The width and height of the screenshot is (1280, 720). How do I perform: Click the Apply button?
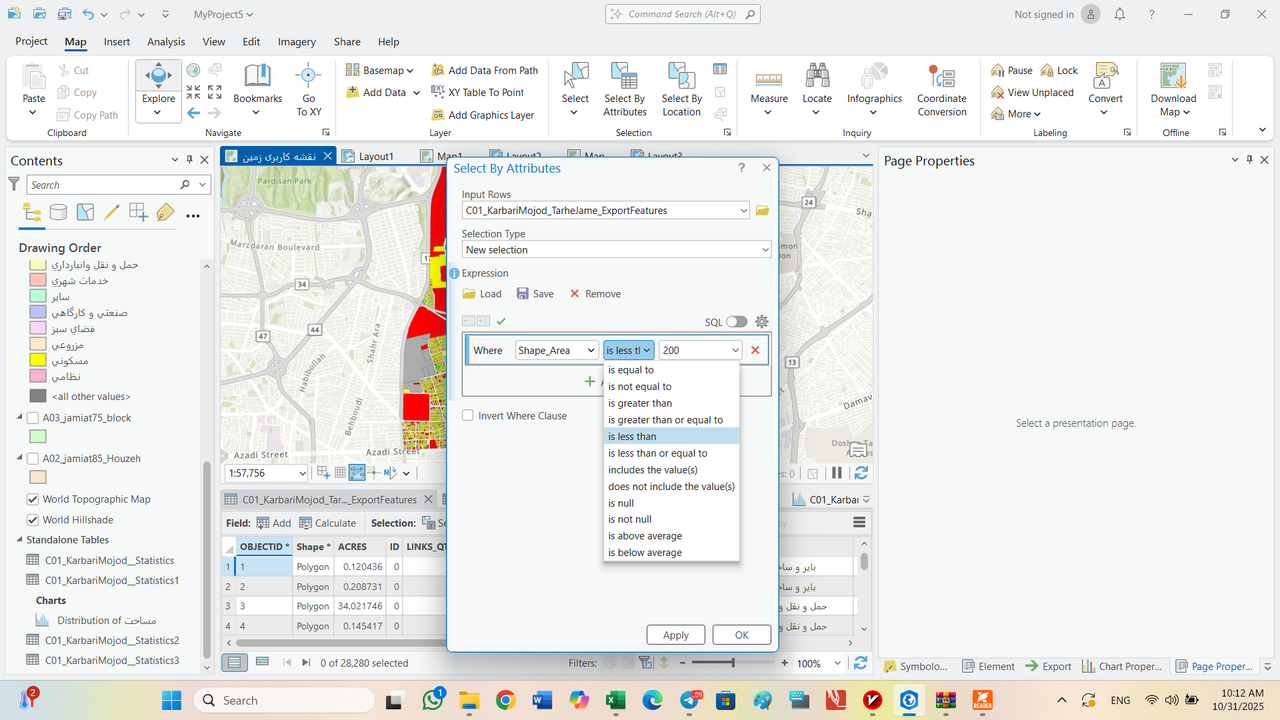pos(676,635)
